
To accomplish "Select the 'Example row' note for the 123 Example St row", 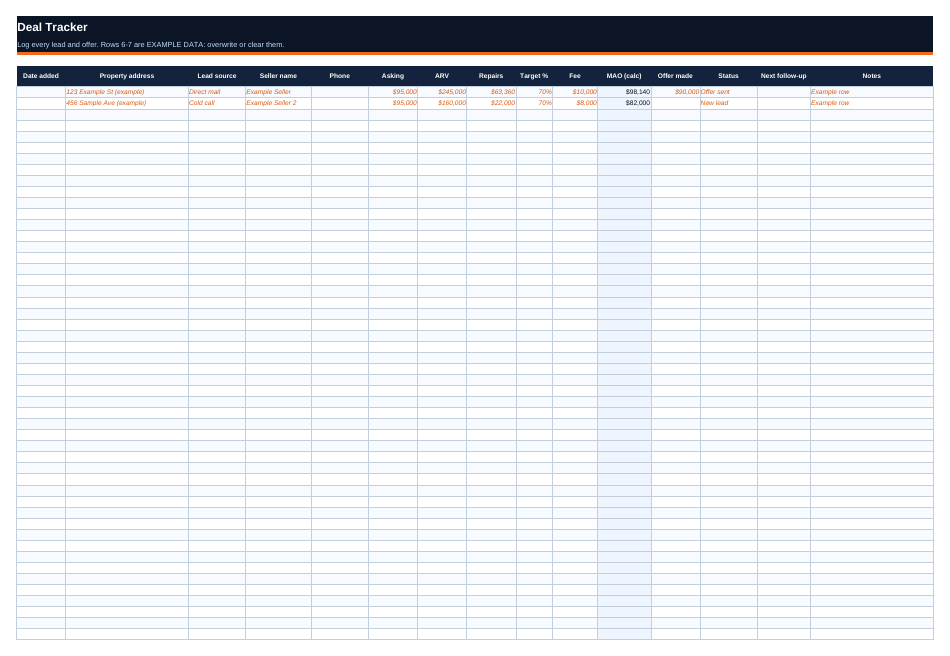I will click(x=872, y=92).
